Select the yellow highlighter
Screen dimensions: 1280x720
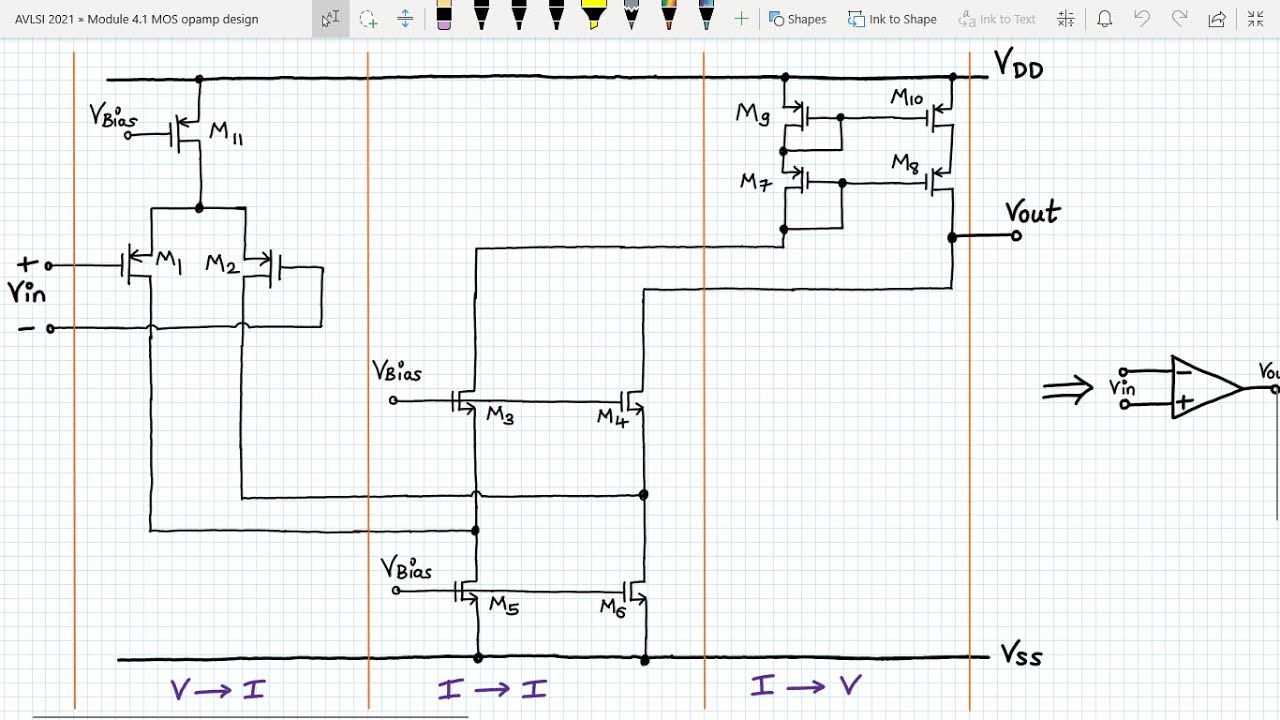(x=594, y=17)
